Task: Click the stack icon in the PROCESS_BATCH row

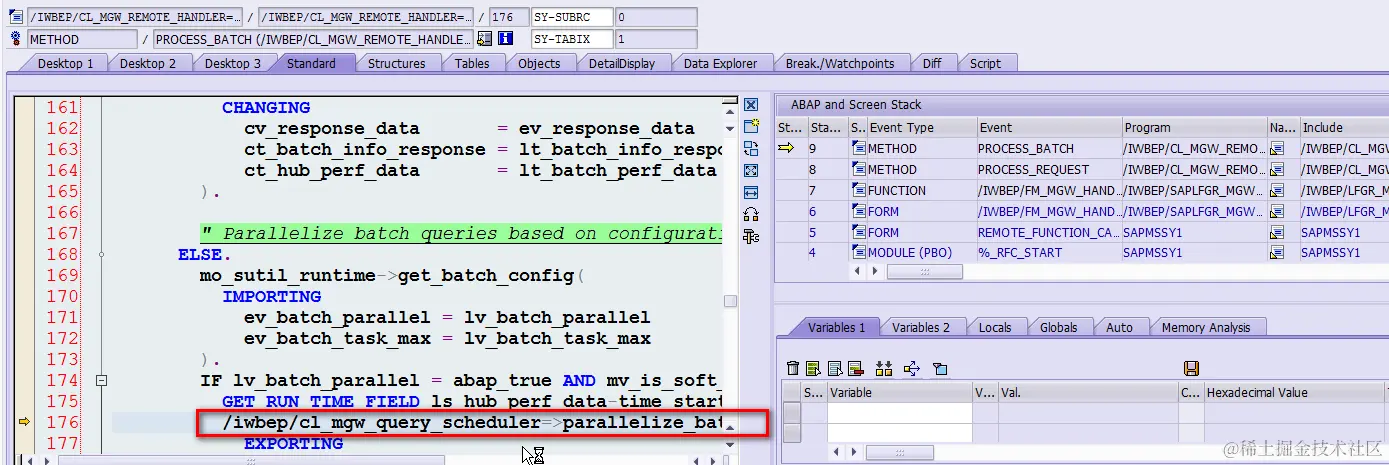Action: [x=858, y=148]
